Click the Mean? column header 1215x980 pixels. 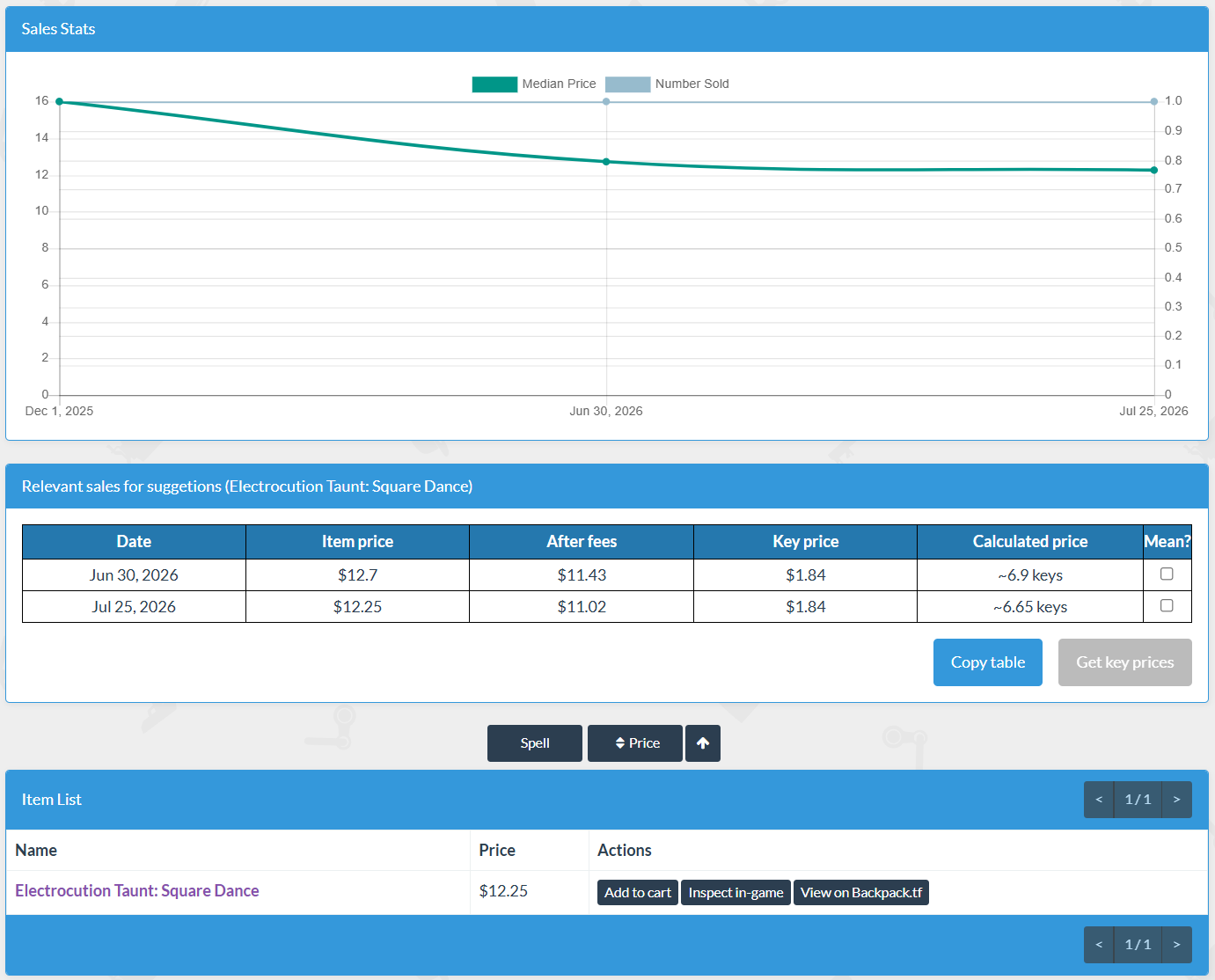[1167, 542]
